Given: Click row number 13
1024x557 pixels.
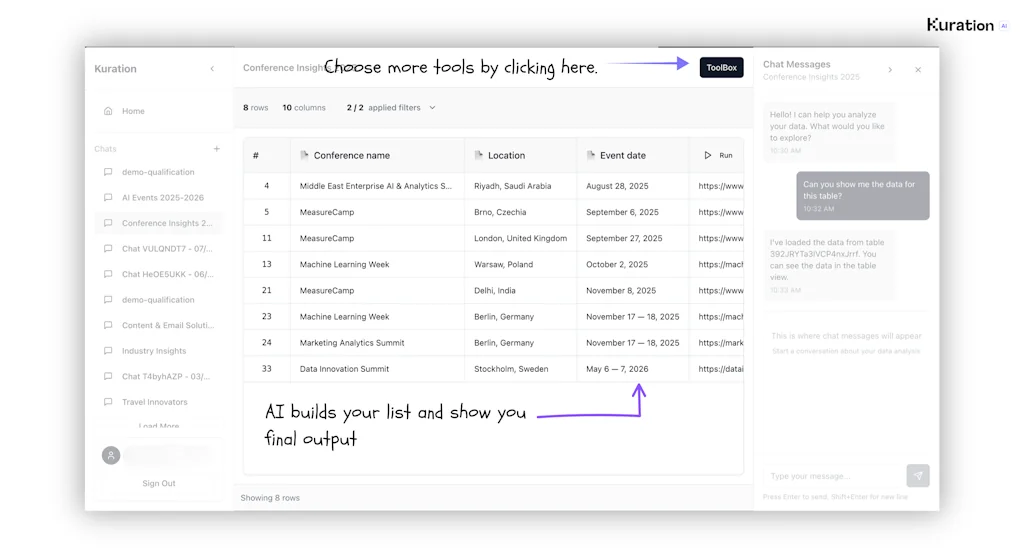Looking at the screenshot, I should click(x=266, y=264).
